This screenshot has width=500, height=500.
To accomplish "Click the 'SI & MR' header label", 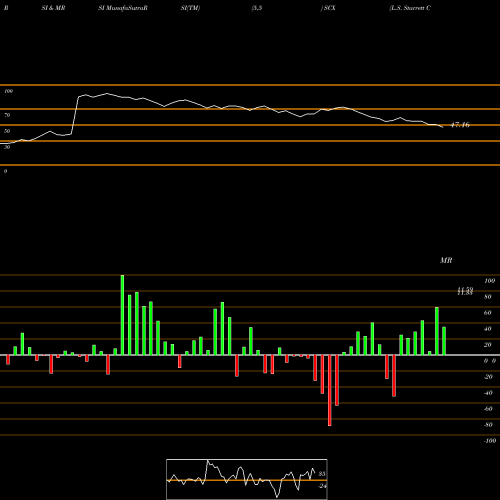I will pos(53,8).
